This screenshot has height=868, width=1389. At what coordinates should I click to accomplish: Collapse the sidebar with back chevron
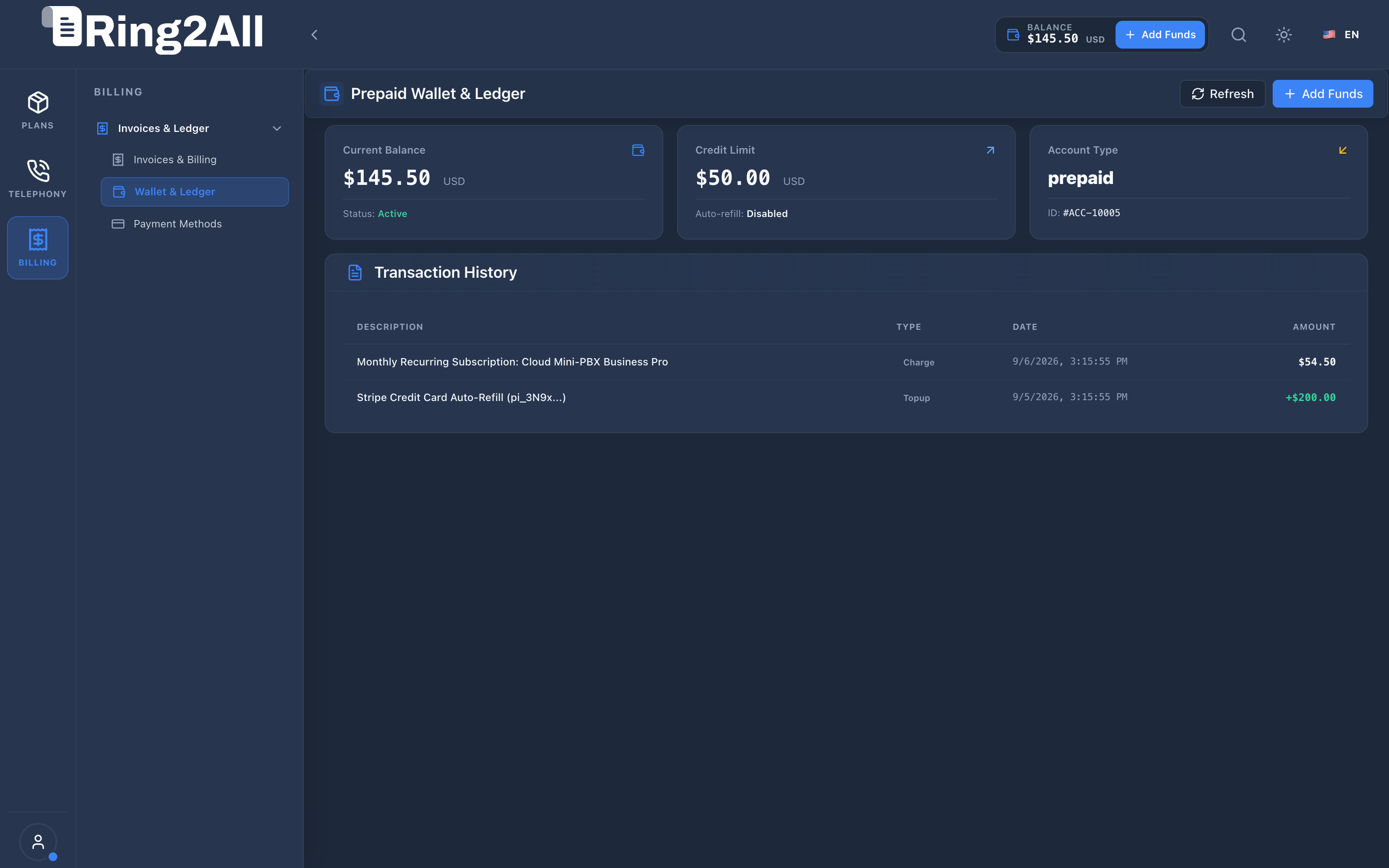[315, 35]
